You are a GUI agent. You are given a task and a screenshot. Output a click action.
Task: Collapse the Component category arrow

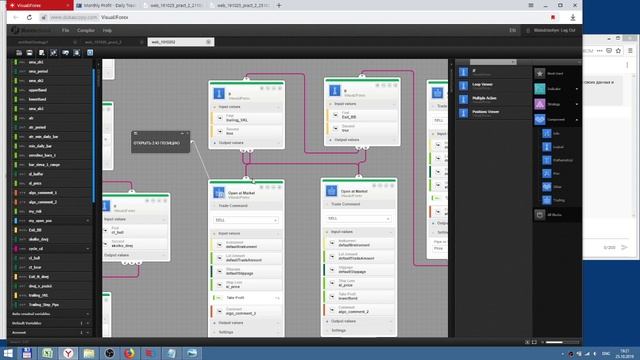[x=577, y=120]
